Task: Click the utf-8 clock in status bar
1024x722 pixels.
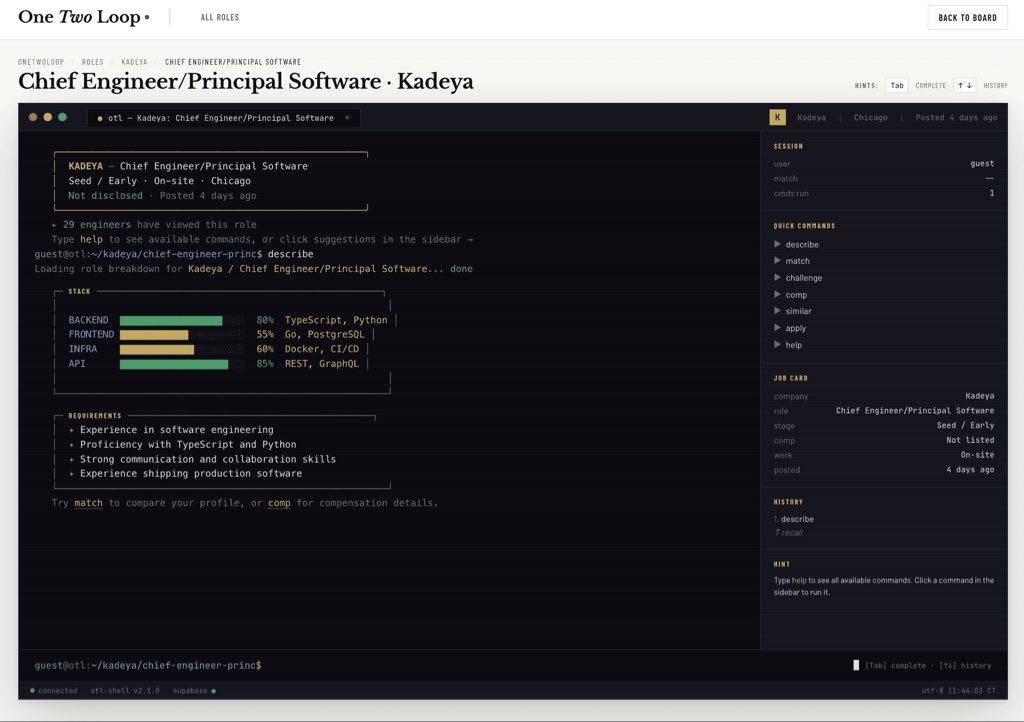Action: (x=959, y=691)
